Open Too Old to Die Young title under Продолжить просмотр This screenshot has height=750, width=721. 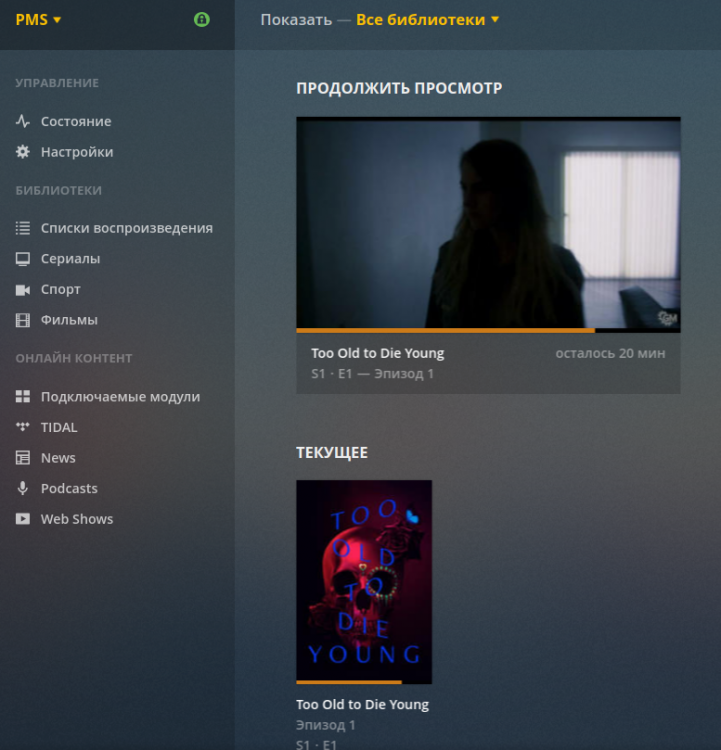(377, 353)
